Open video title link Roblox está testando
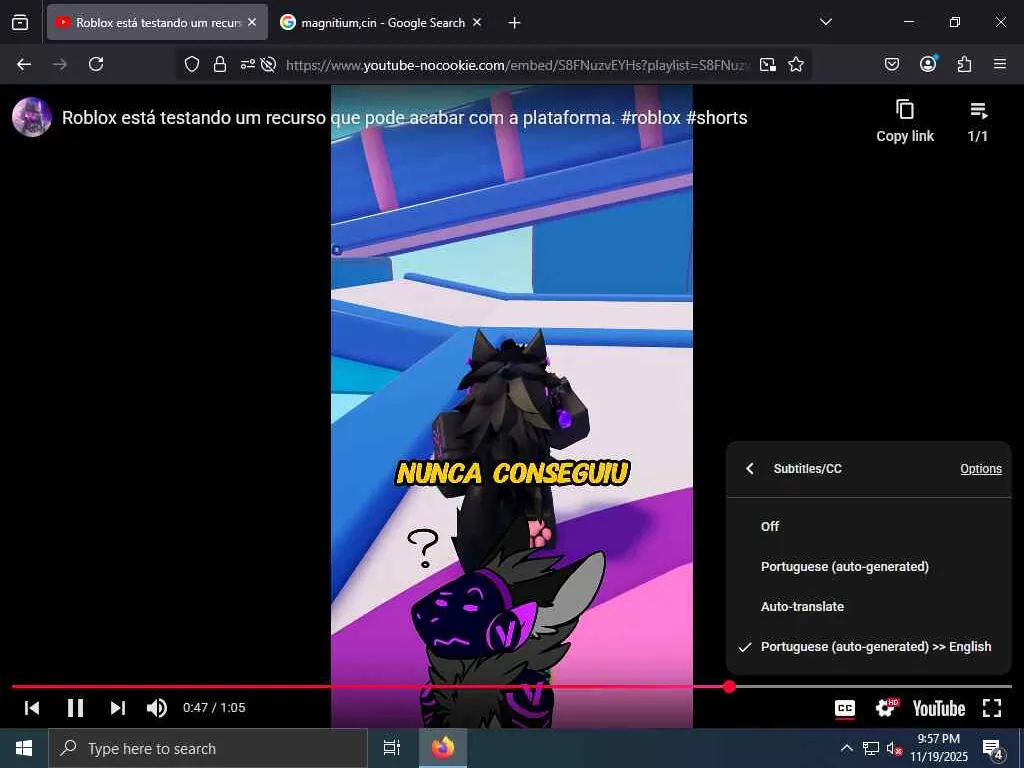Image resolution: width=1024 pixels, height=768 pixels. point(404,118)
